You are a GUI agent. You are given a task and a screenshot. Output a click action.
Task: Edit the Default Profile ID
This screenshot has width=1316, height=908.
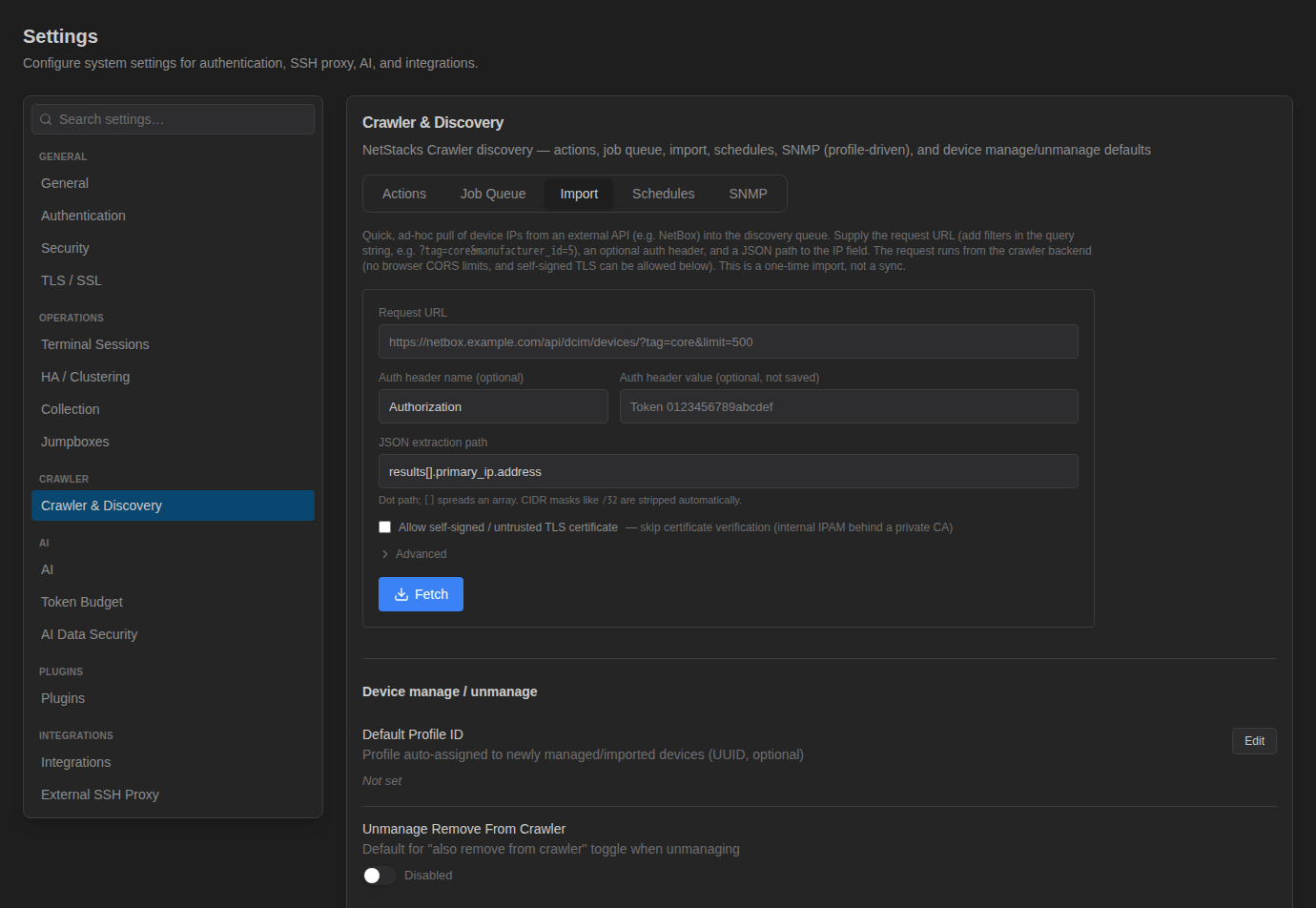[x=1254, y=741]
